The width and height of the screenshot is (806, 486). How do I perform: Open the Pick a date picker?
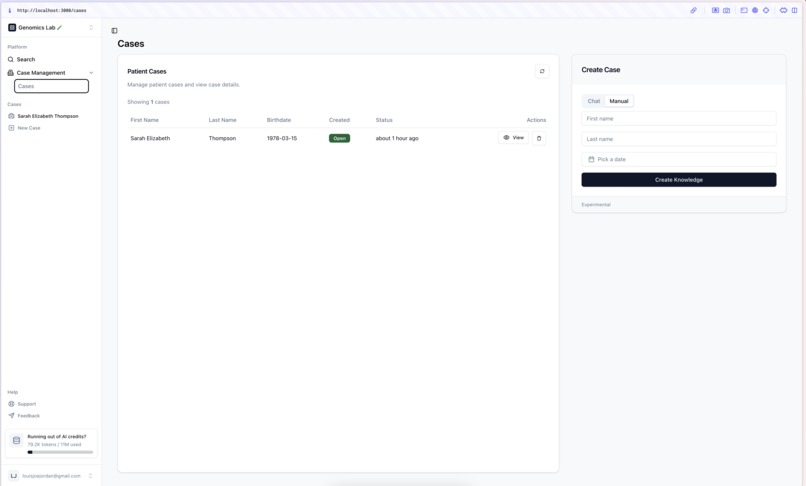pyautogui.click(x=679, y=159)
